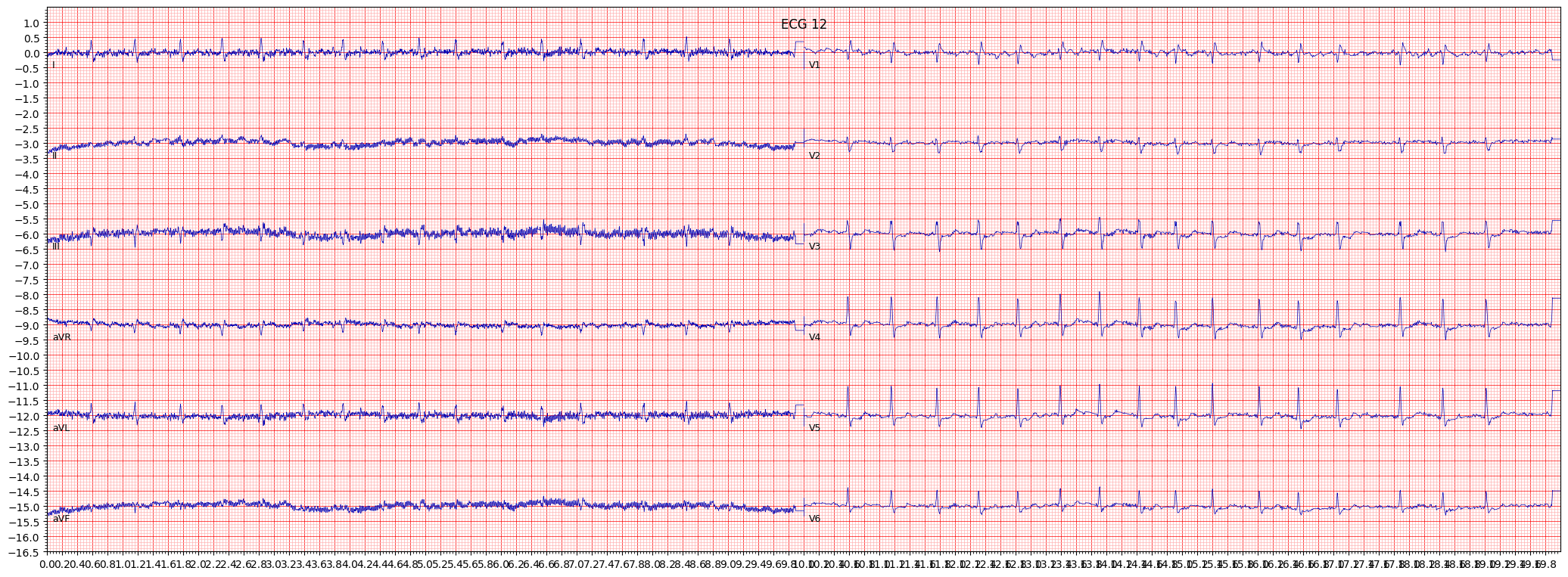Click the 0.5 y-axis tick label

tap(31, 39)
